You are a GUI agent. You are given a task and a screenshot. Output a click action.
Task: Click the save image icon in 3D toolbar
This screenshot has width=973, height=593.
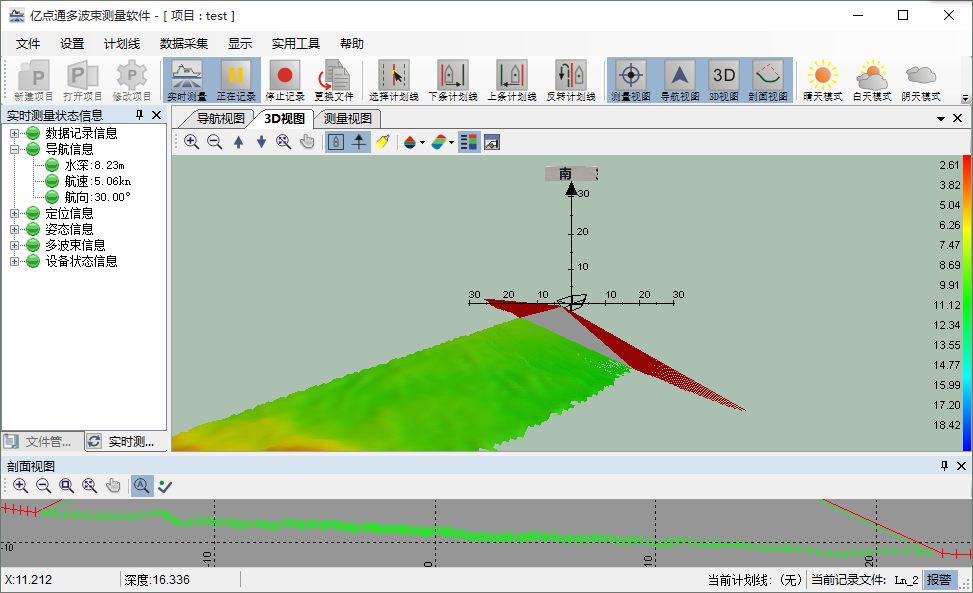(x=492, y=142)
